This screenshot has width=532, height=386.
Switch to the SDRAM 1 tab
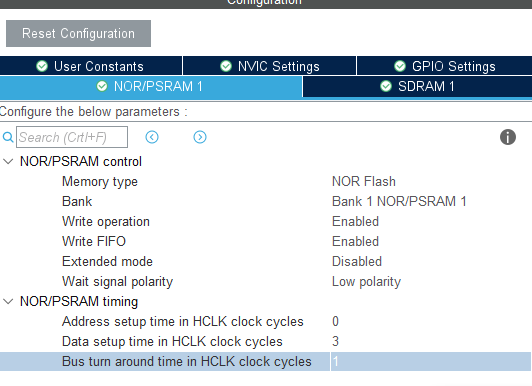(x=417, y=86)
